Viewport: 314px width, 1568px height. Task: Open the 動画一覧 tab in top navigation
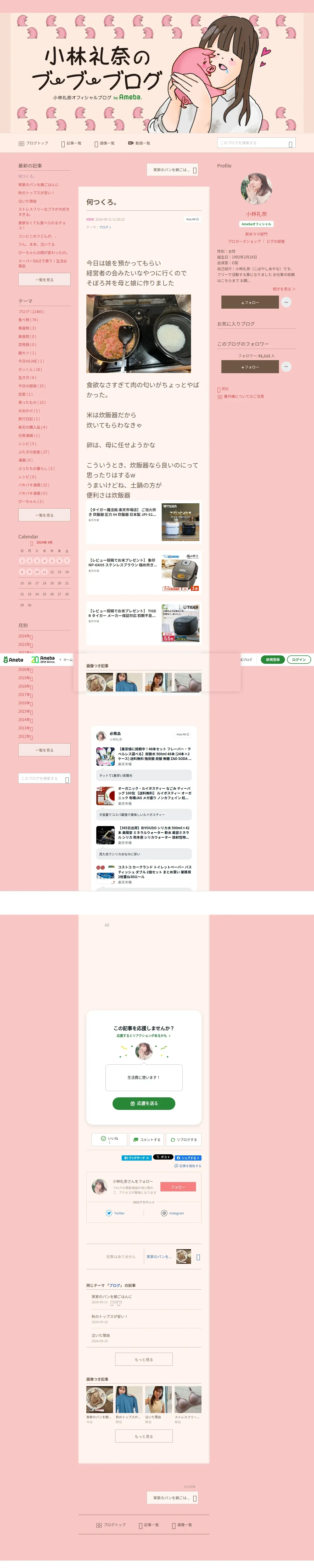pyautogui.click(x=139, y=143)
